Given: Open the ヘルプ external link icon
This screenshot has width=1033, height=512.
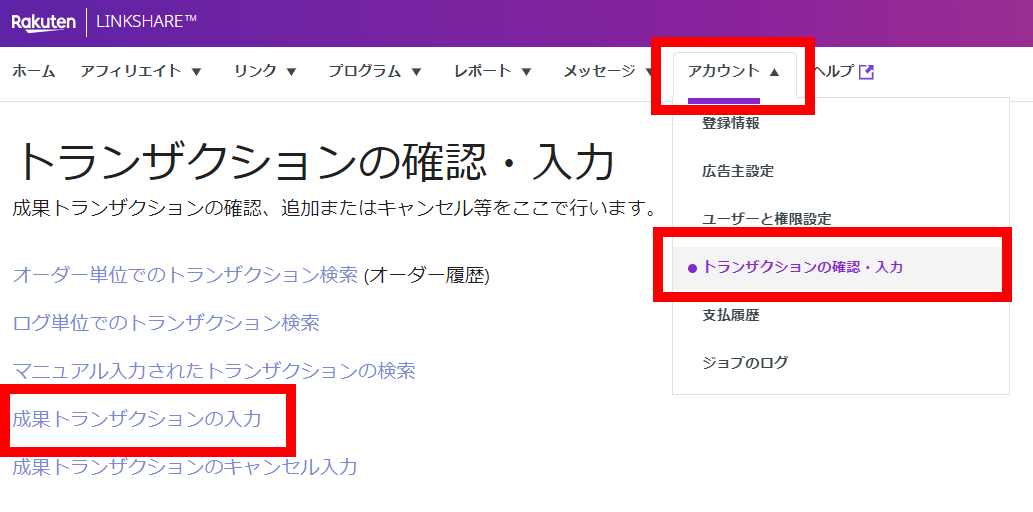Looking at the screenshot, I should pyautogui.click(x=867, y=72).
